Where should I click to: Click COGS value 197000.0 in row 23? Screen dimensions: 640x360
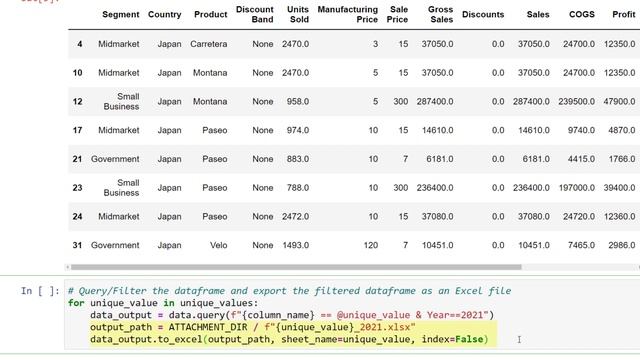[576, 188]
